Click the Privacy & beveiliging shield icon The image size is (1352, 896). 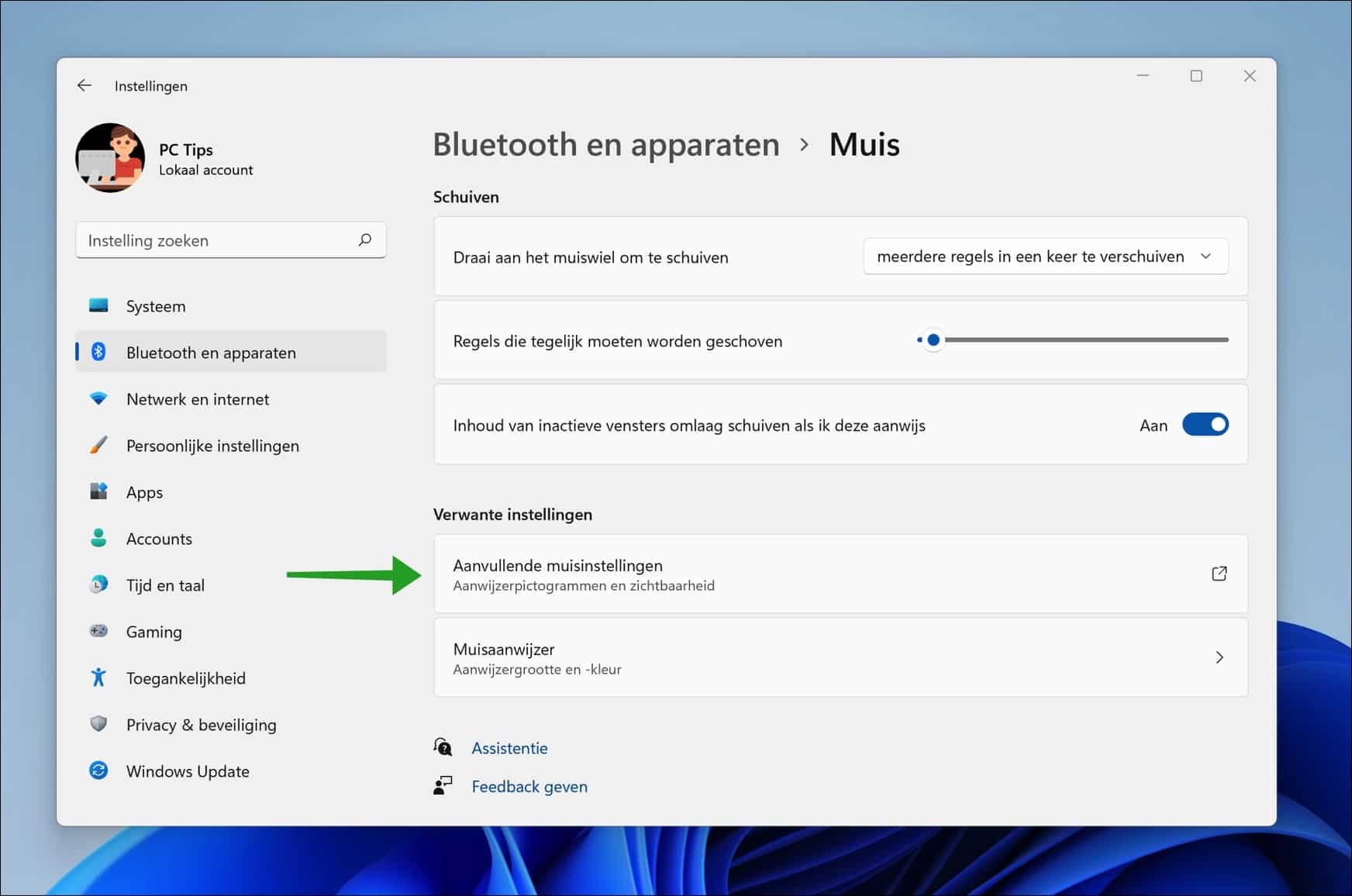click(99, 724)
